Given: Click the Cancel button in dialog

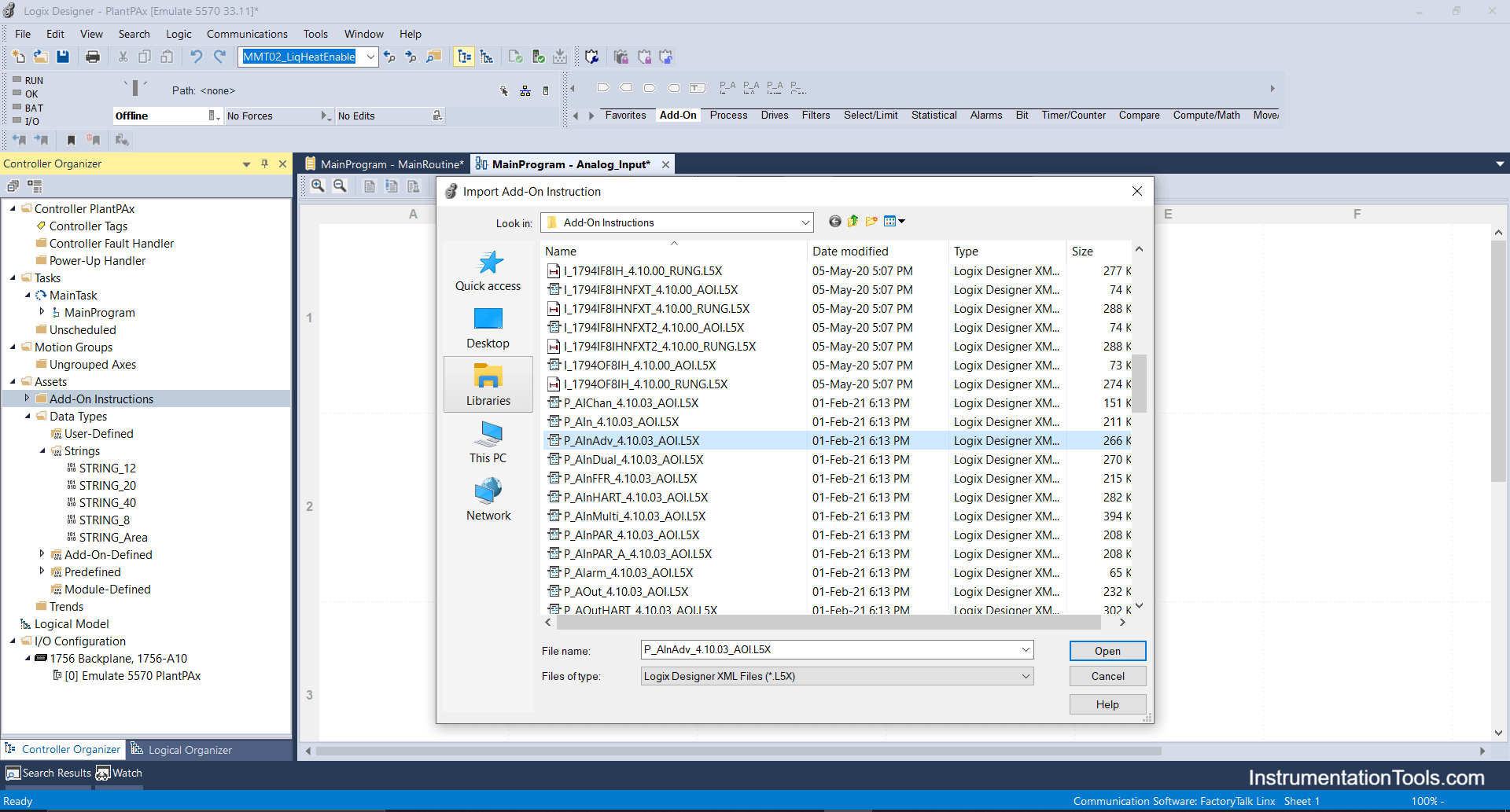Looking at the screenshot, I should (x=1107, y=676).
